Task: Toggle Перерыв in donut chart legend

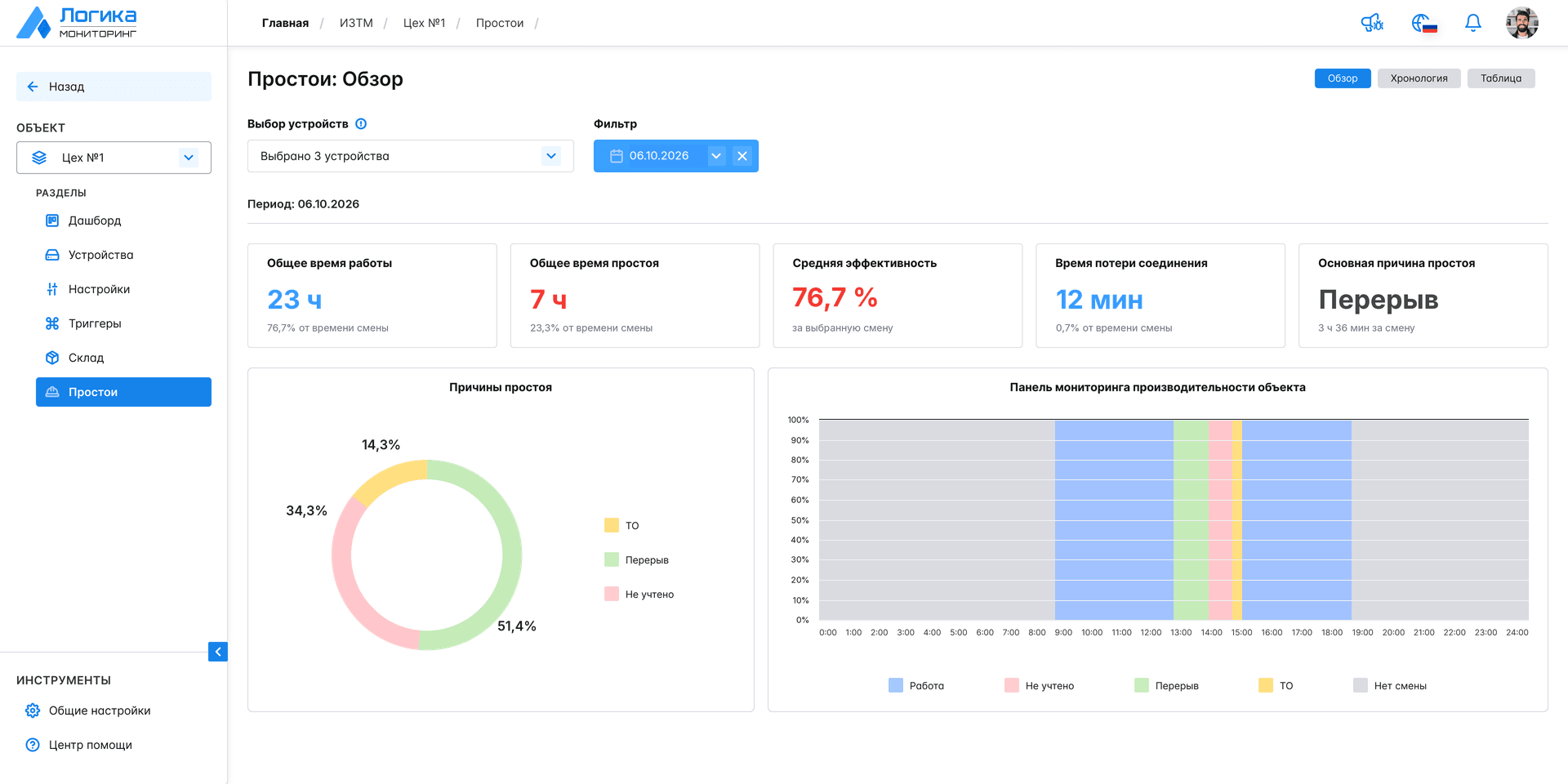Action: coord(636,559)
